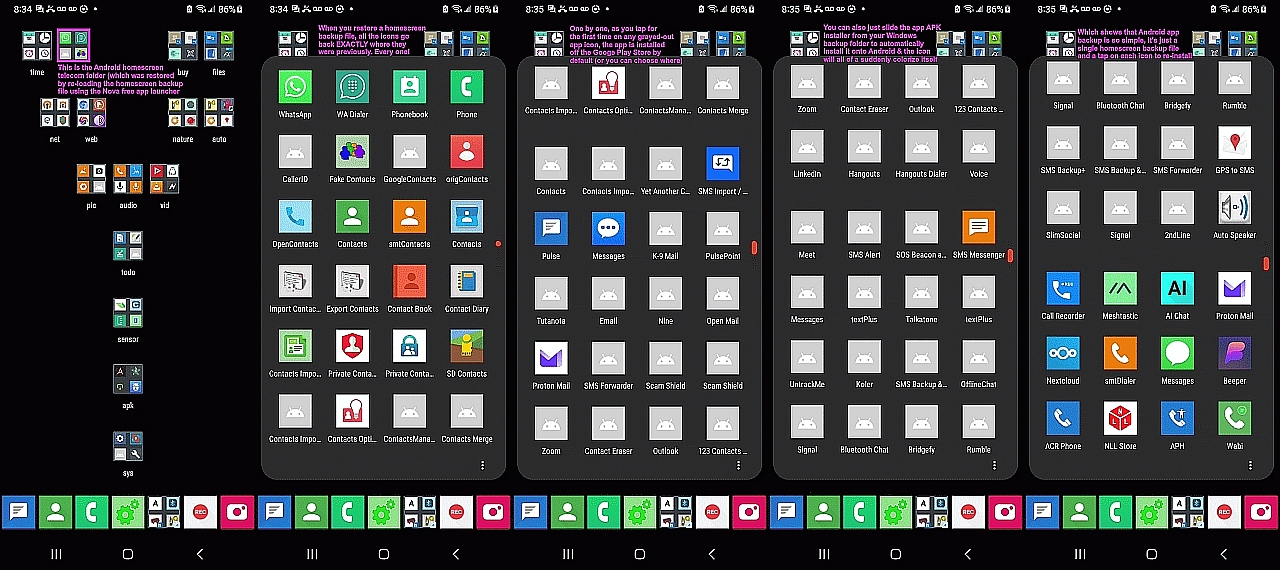
Task: Open the 'todo' folder
Action: (128, 246)
